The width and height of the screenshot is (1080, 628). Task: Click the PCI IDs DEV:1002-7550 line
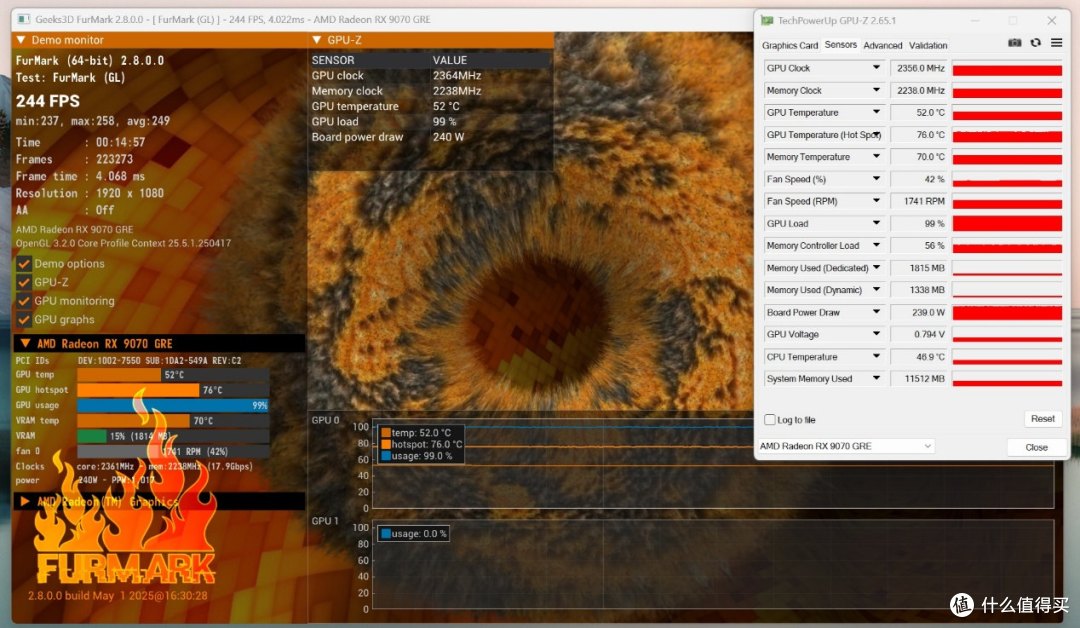(129, 360)
